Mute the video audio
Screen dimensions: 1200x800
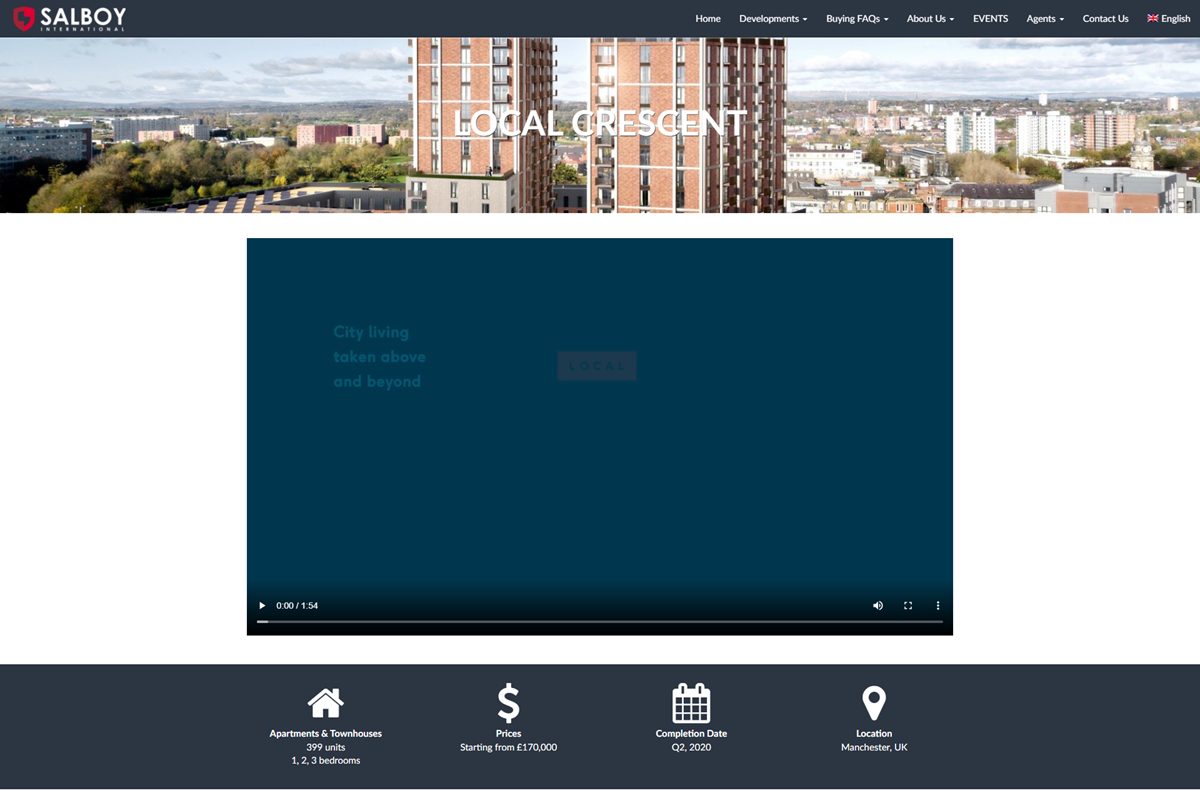click(x=877, y=605)
